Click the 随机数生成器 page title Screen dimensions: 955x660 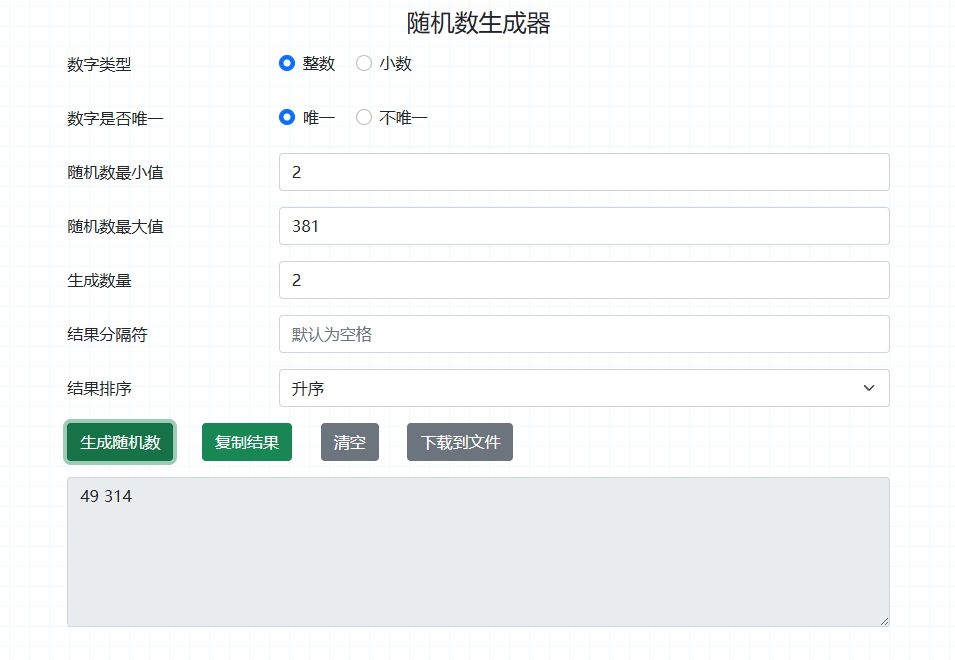pos(478,23)
